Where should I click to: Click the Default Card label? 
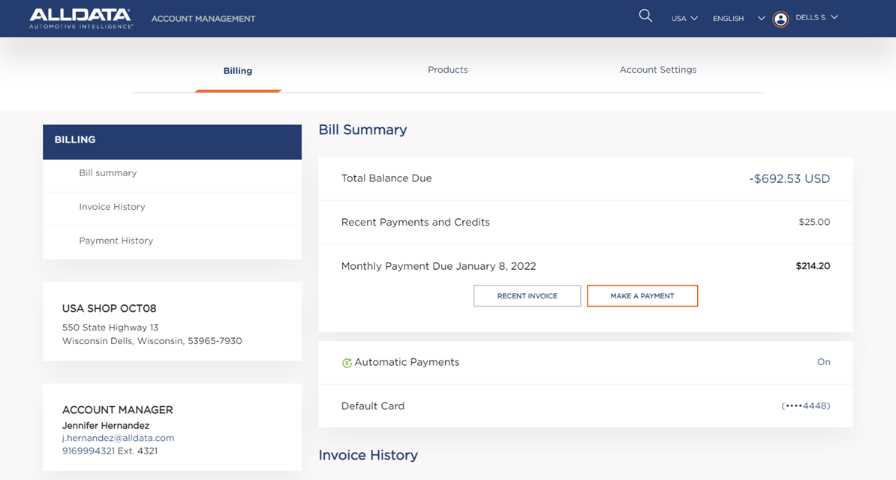[373, 406]
